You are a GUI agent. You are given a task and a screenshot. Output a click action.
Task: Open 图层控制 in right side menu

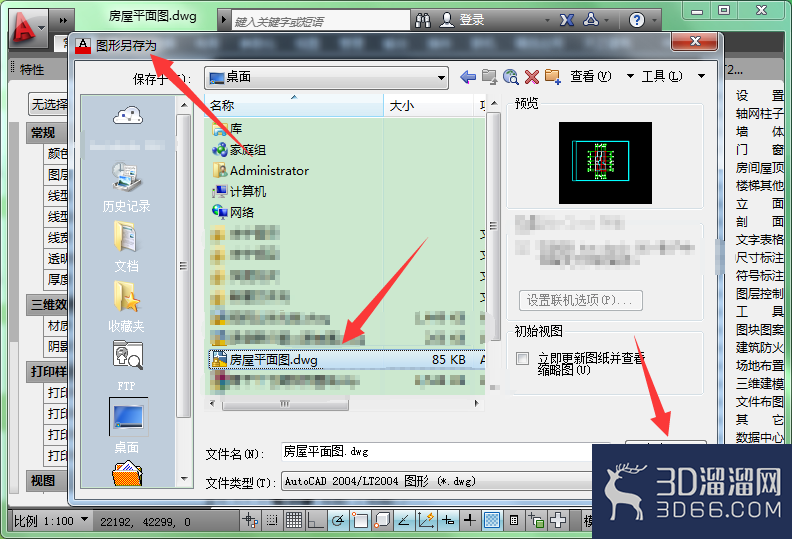[759, 294]
